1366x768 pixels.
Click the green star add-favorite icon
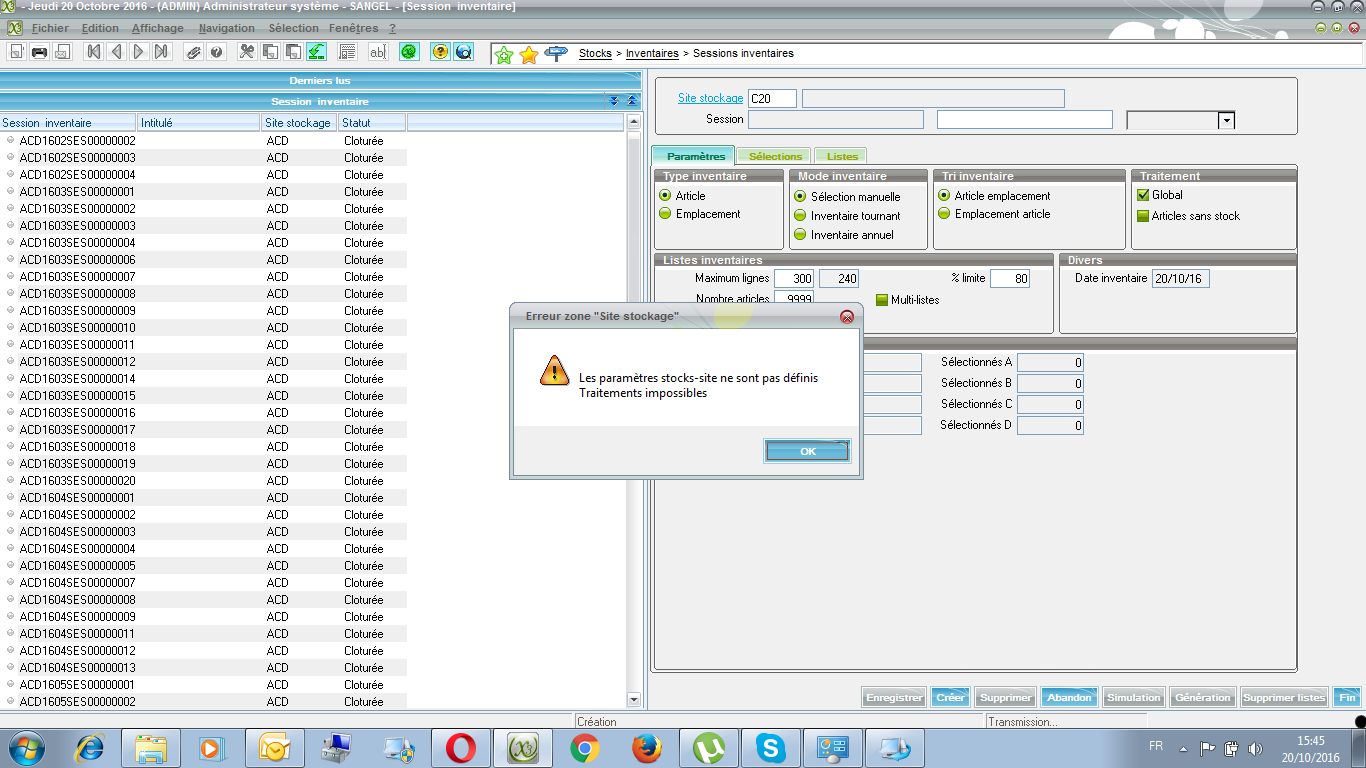[504, 54]
